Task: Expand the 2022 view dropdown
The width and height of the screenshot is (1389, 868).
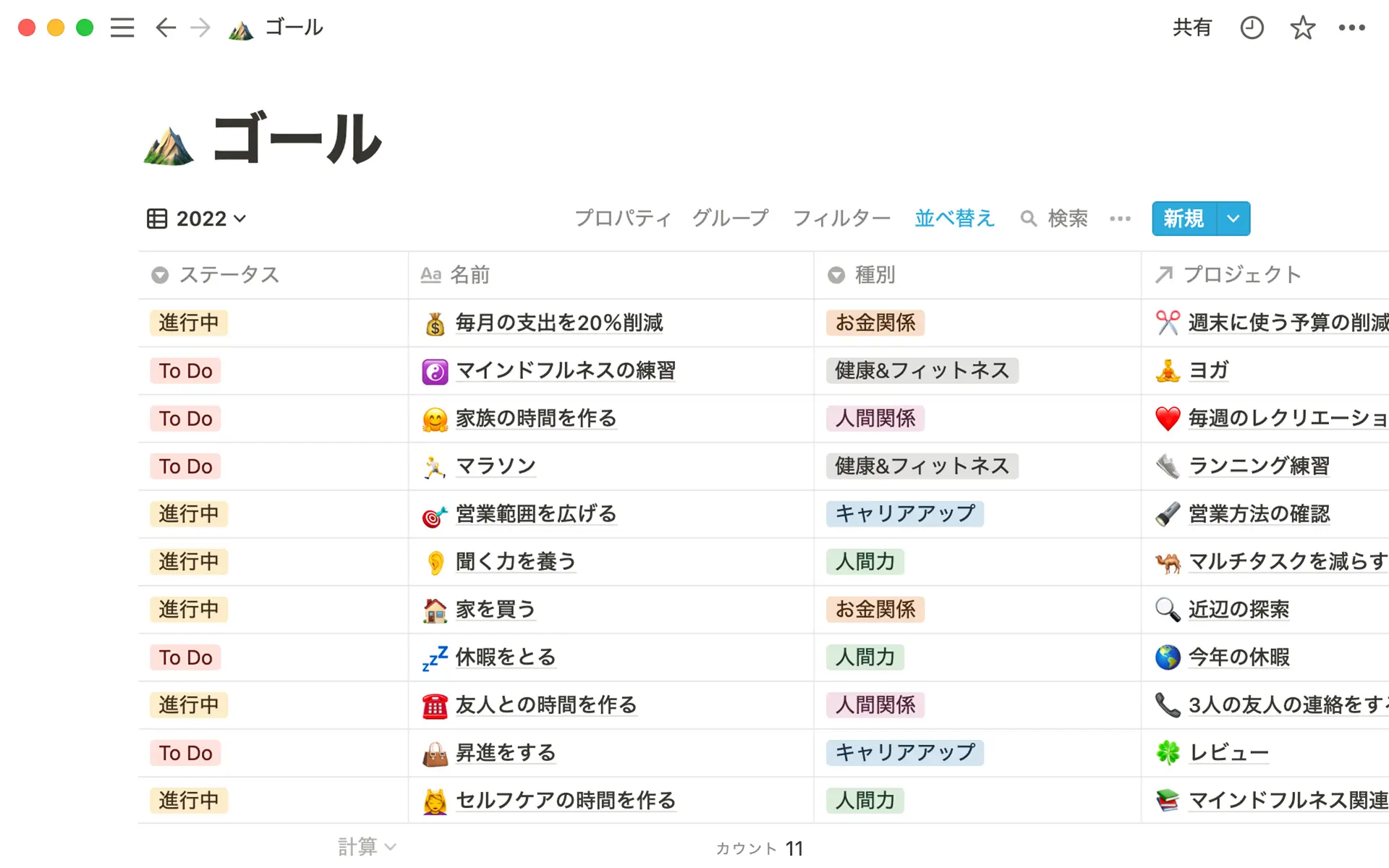Action: click(241, 219)
